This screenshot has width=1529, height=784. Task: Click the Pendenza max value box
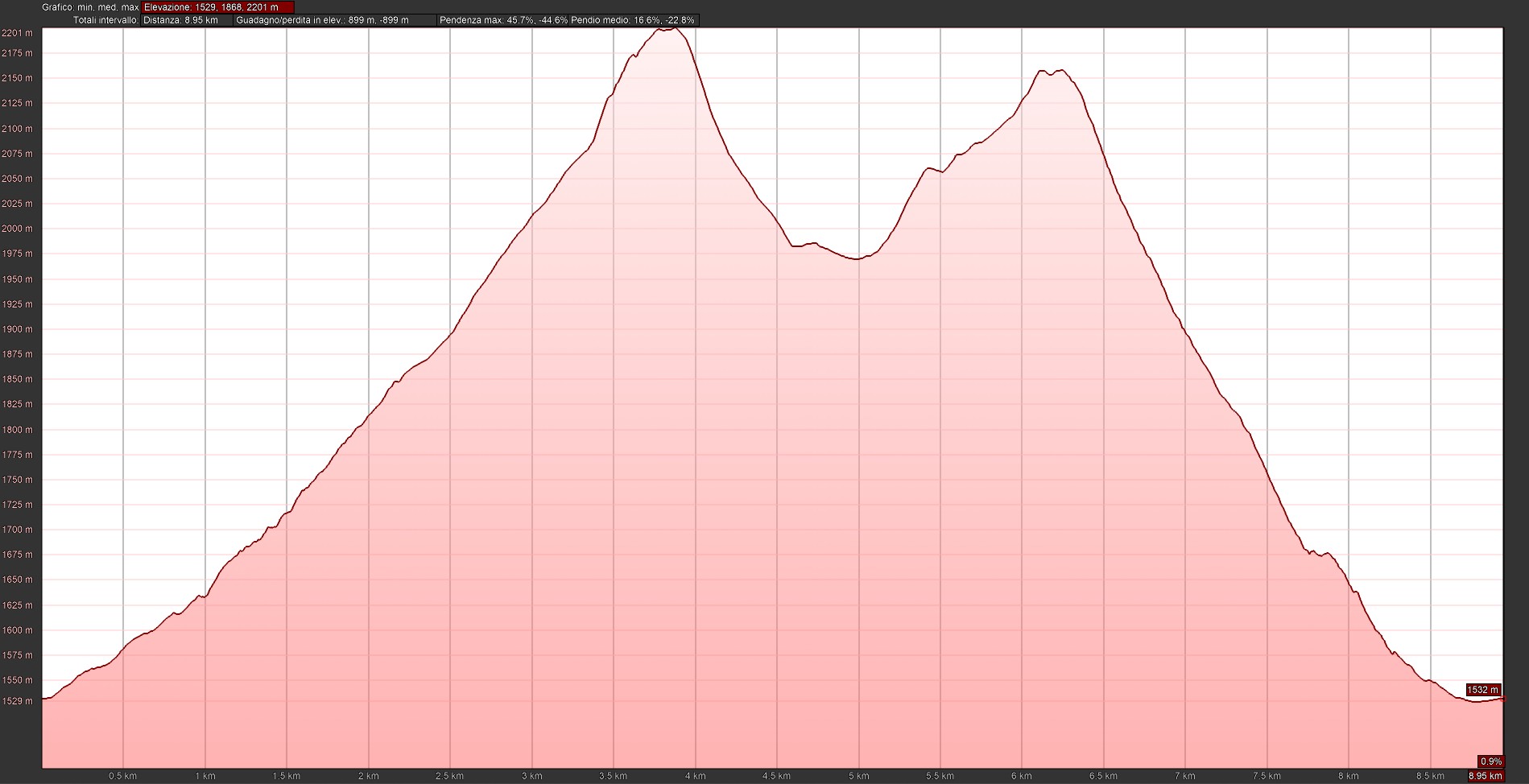point(502,20)
